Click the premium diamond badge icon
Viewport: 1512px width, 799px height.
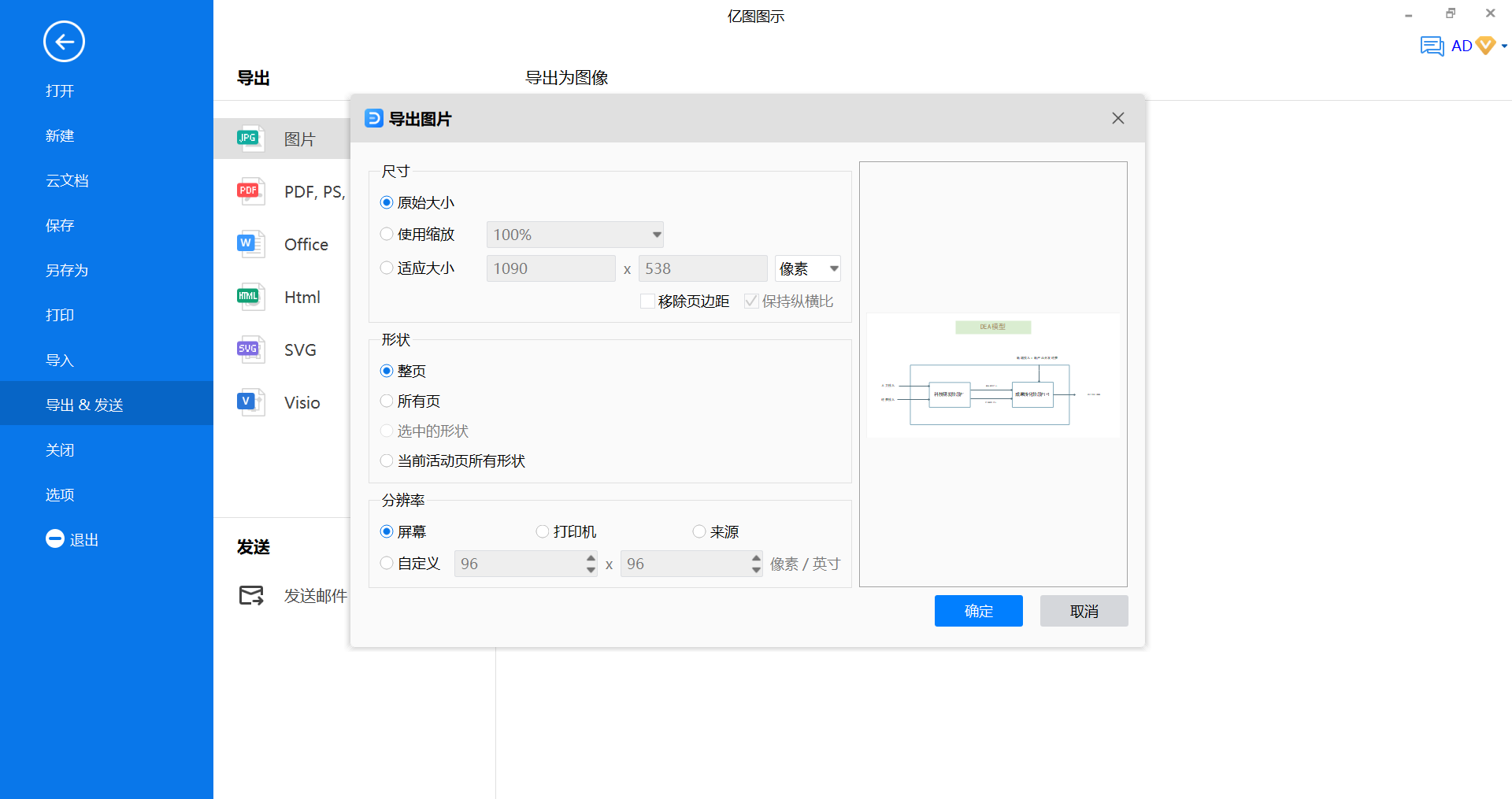click(1485, 46)
